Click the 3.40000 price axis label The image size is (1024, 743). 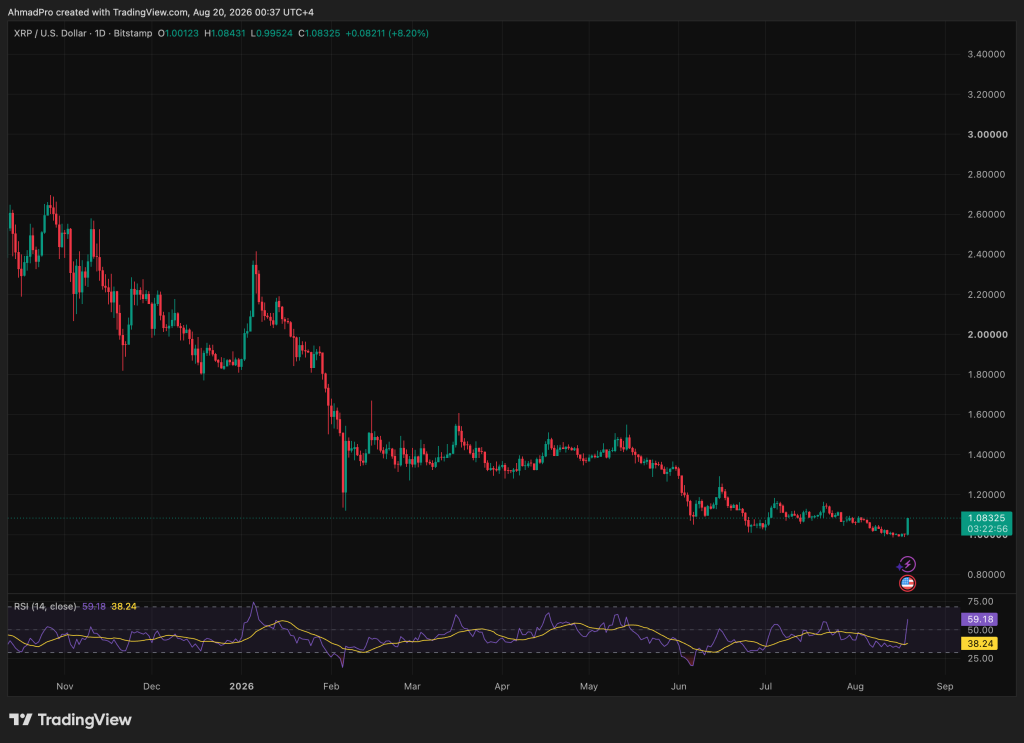986,54
